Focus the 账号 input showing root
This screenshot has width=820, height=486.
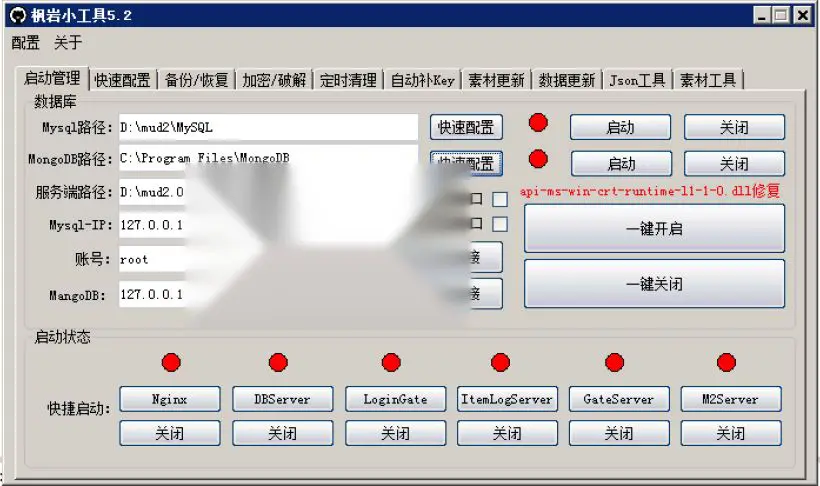152,259
